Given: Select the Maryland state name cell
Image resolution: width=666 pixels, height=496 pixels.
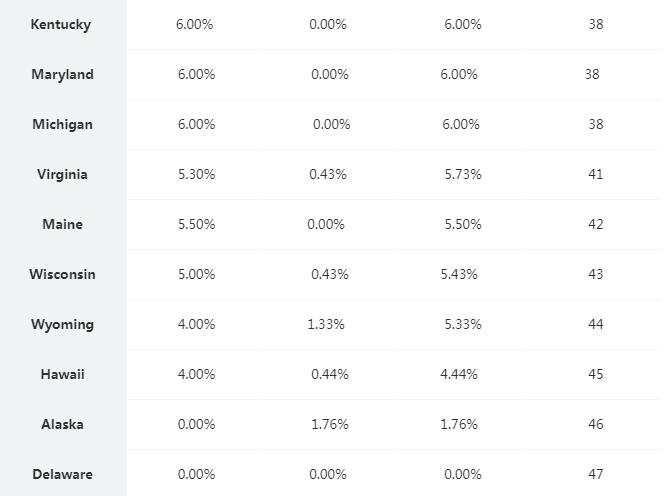Looking at the screenshot, I should coord(62,75).
